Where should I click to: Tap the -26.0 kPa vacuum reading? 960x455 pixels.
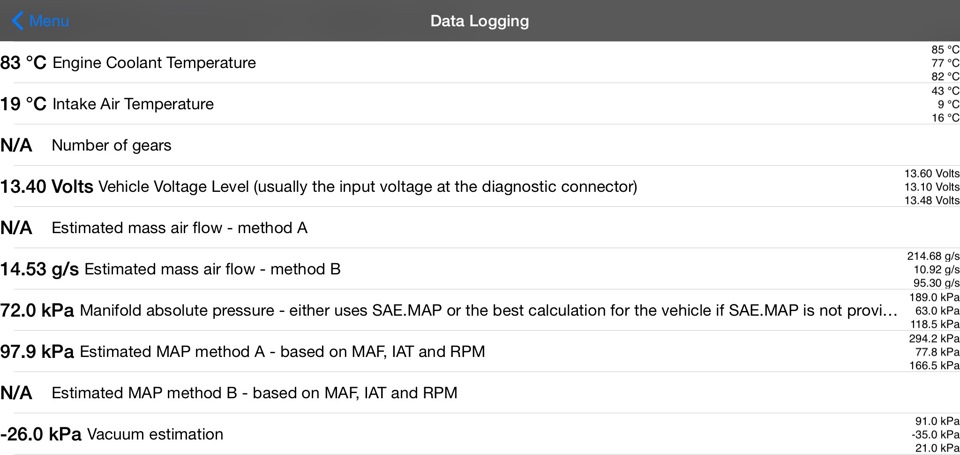pos(41,434)
